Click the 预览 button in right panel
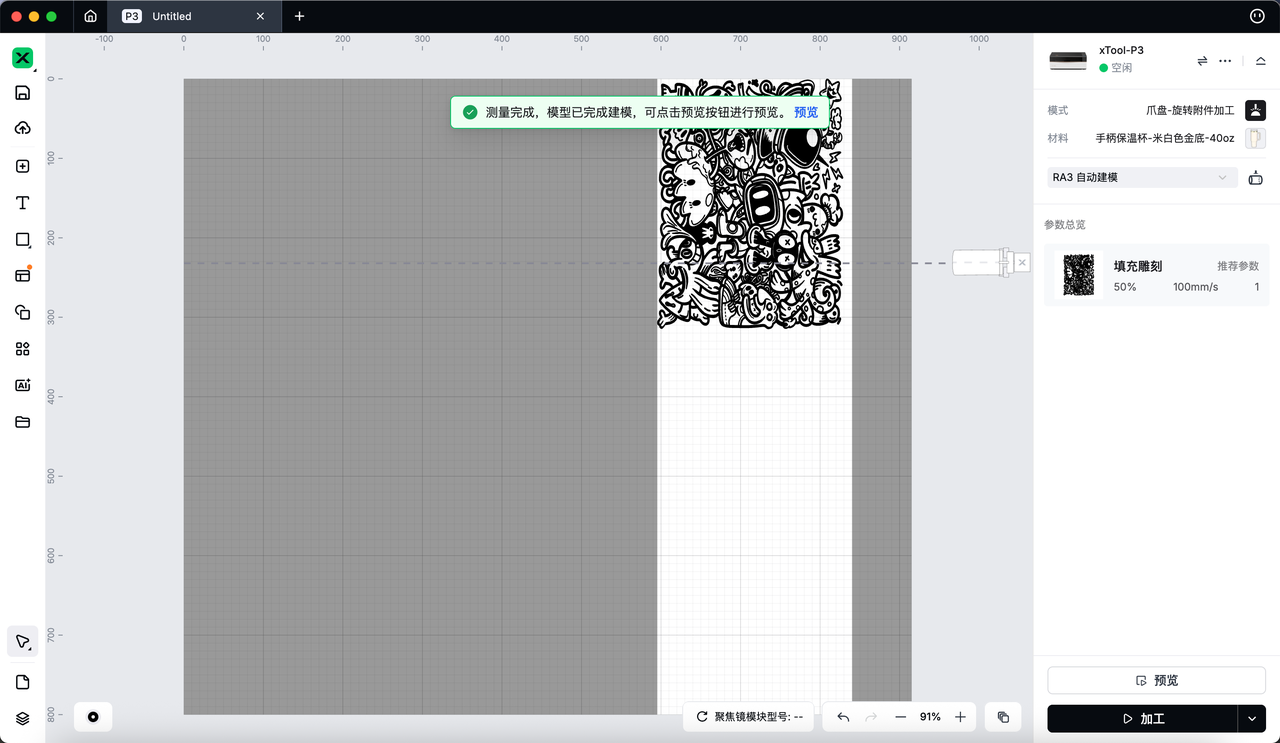1280x743 pixels. (1156, 680)
